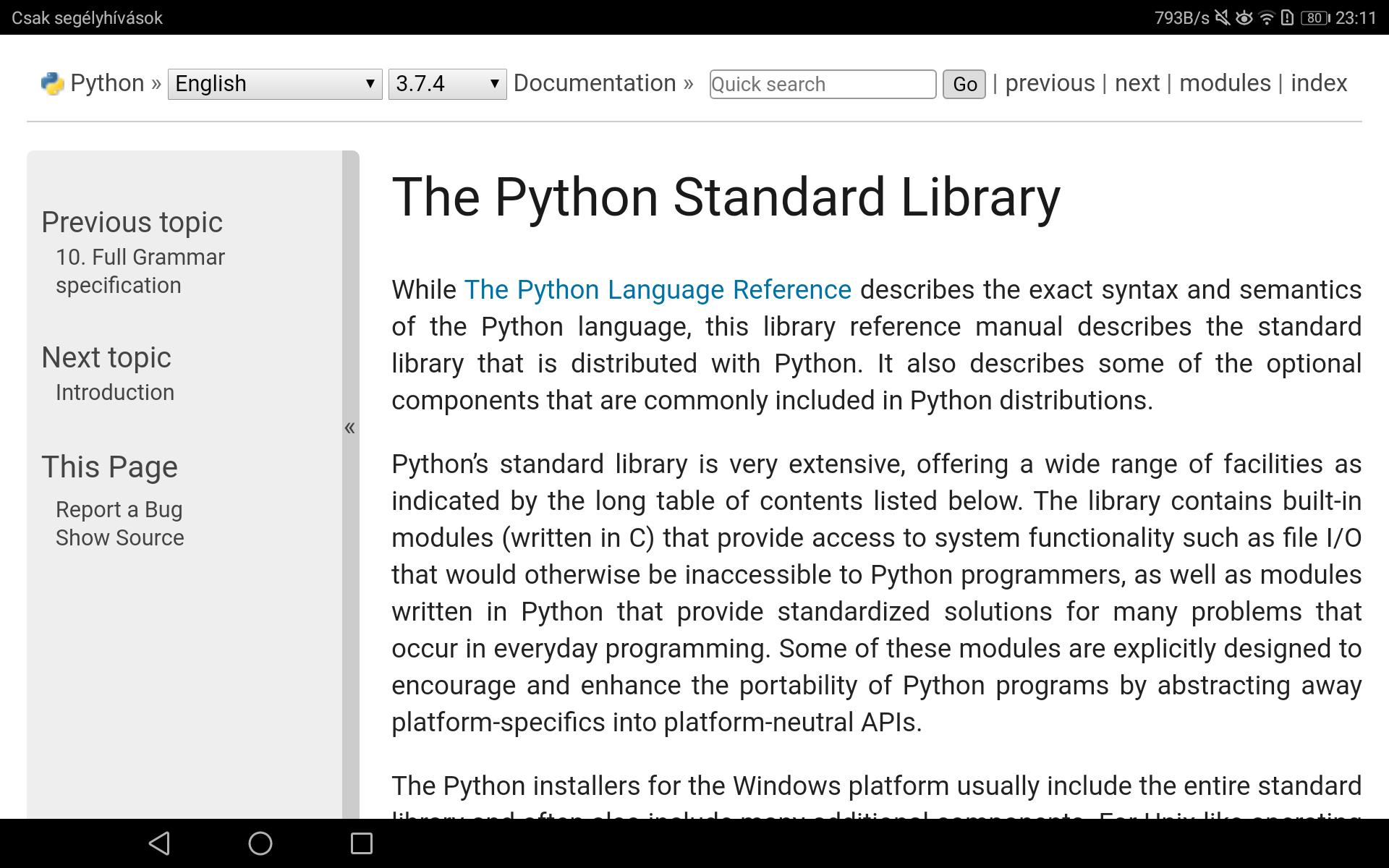Click Show Source in sidebar

point(120,537)
